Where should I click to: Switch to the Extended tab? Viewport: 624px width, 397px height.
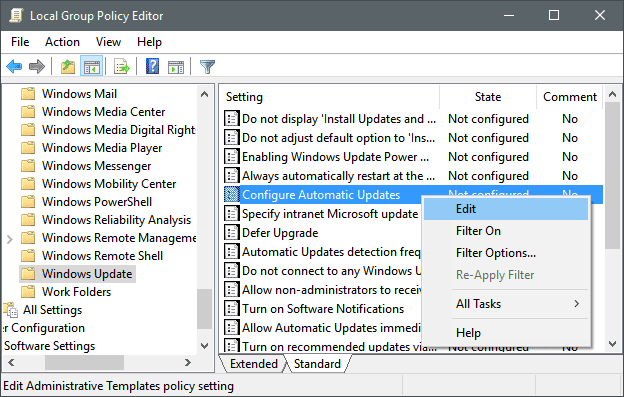point(254,364)
